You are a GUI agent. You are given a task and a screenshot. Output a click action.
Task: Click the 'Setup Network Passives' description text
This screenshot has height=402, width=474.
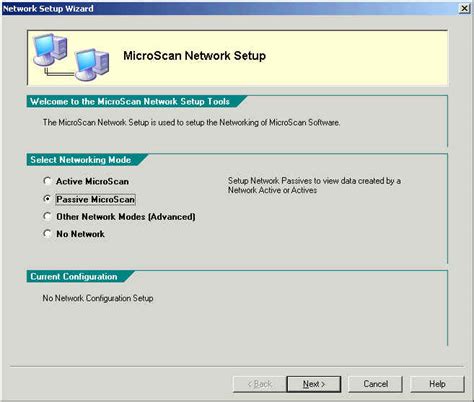click(x=314, y=185)
